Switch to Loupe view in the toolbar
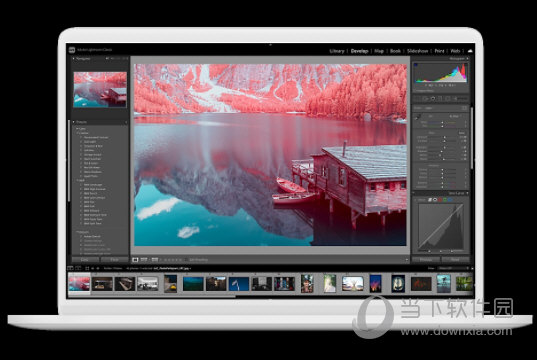Viewport: 537px width, 360px height. click(x=135, y=260)
